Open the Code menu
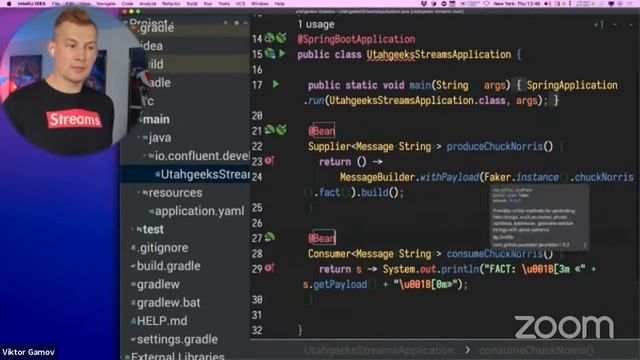The image size is (640, 360). coord(127,4)
